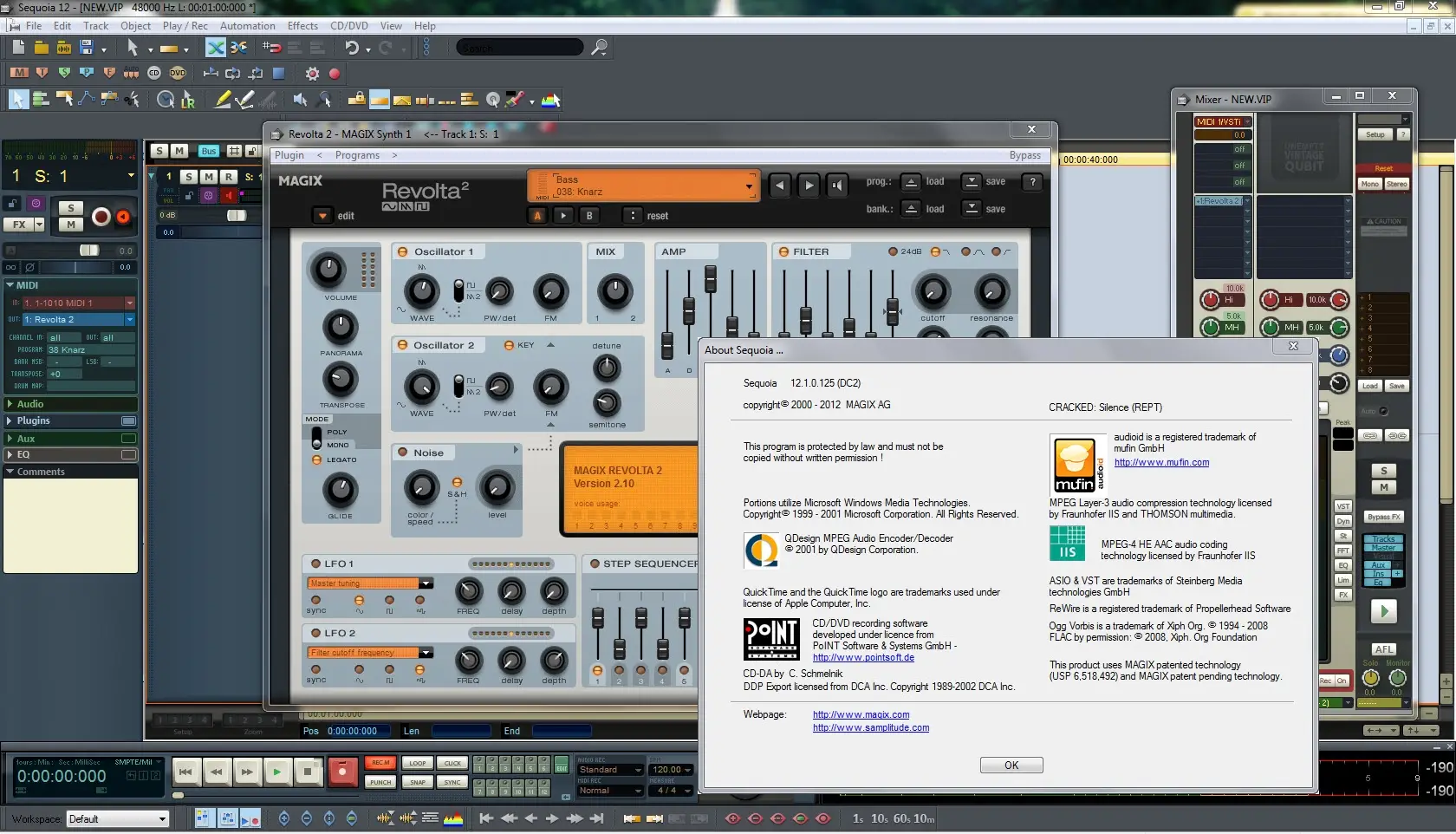Enable LEGATO mode in Revolta
This screenshot has width=1456, height=834.
click(317, 459)
